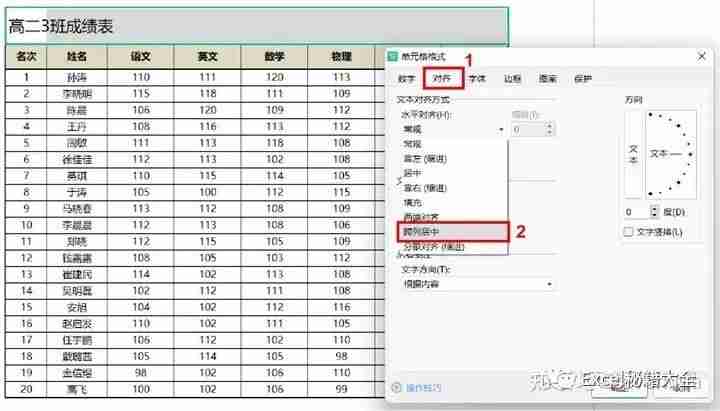Pick 靠右 (缩进) alignment option

point(425,188)
